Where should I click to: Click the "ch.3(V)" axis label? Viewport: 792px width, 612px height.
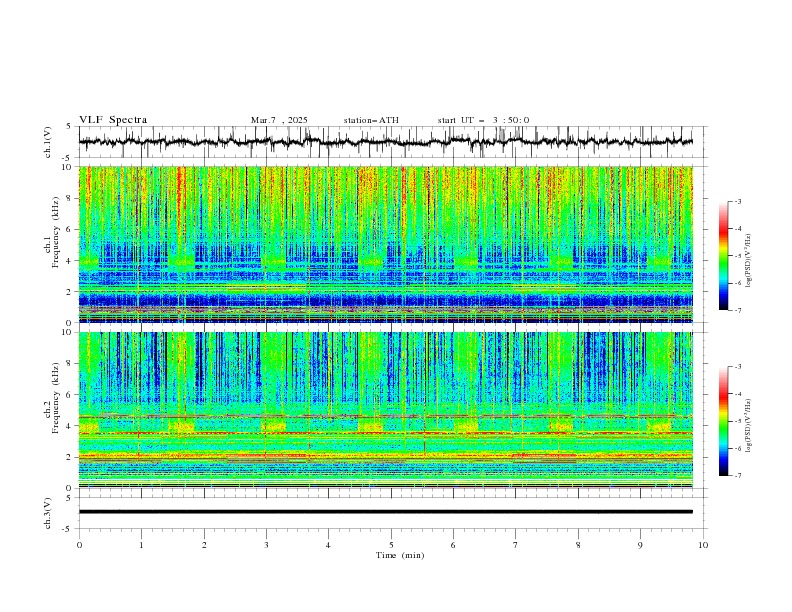click(x=48, y=513)
